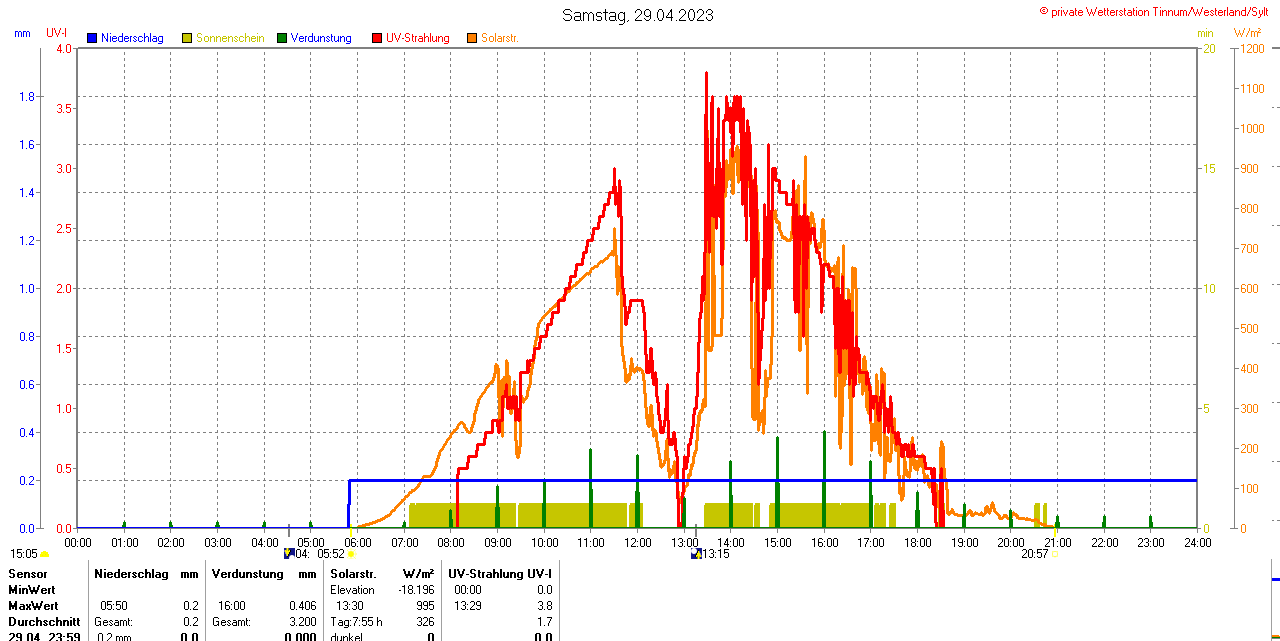The height and width of the screenshot is (641, 1280).
Task: Click the Solarstr. table column header
Action: (x=353, y=574)
